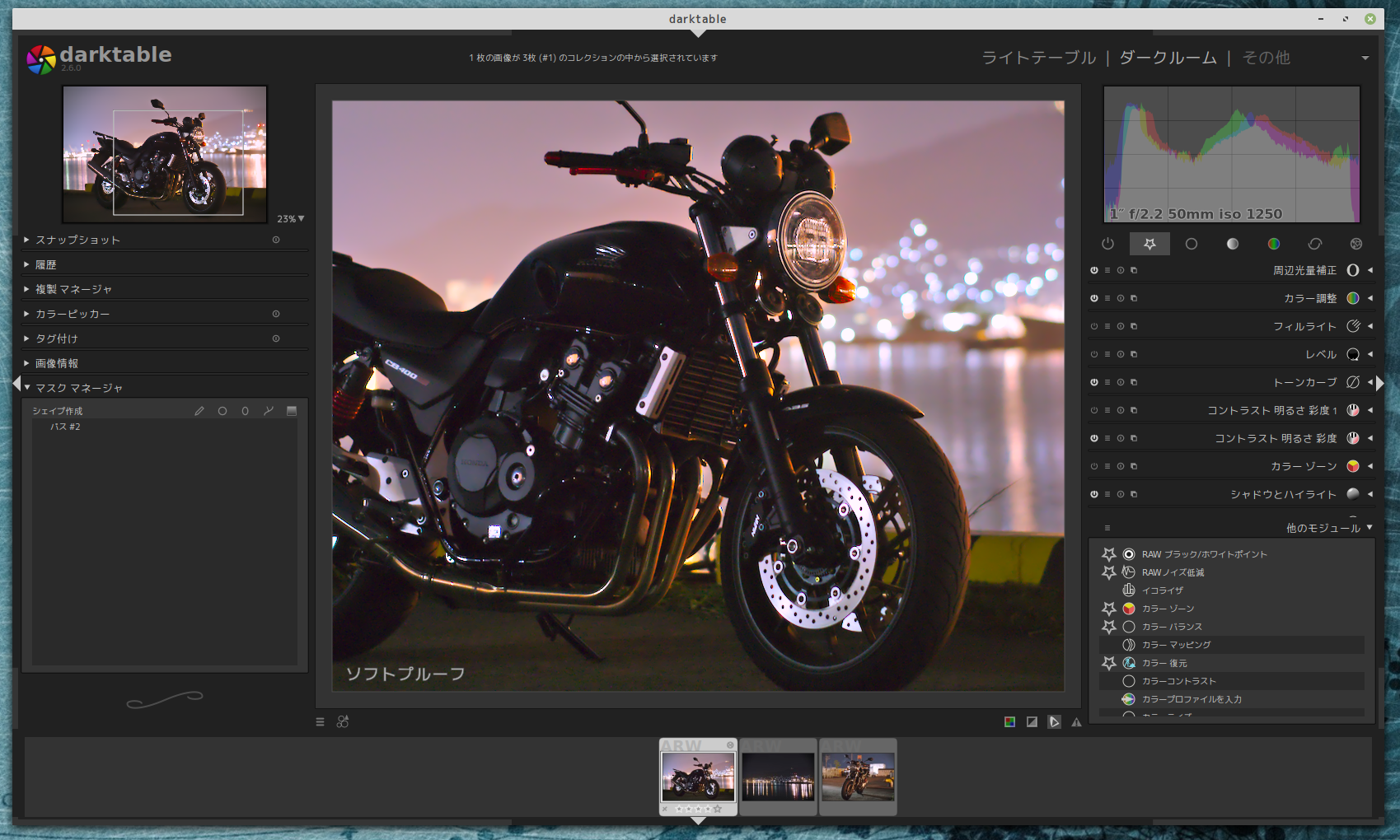Disable the カラー調整 module
This screenshot has width=1400, height=840.
pos(1094,298)
